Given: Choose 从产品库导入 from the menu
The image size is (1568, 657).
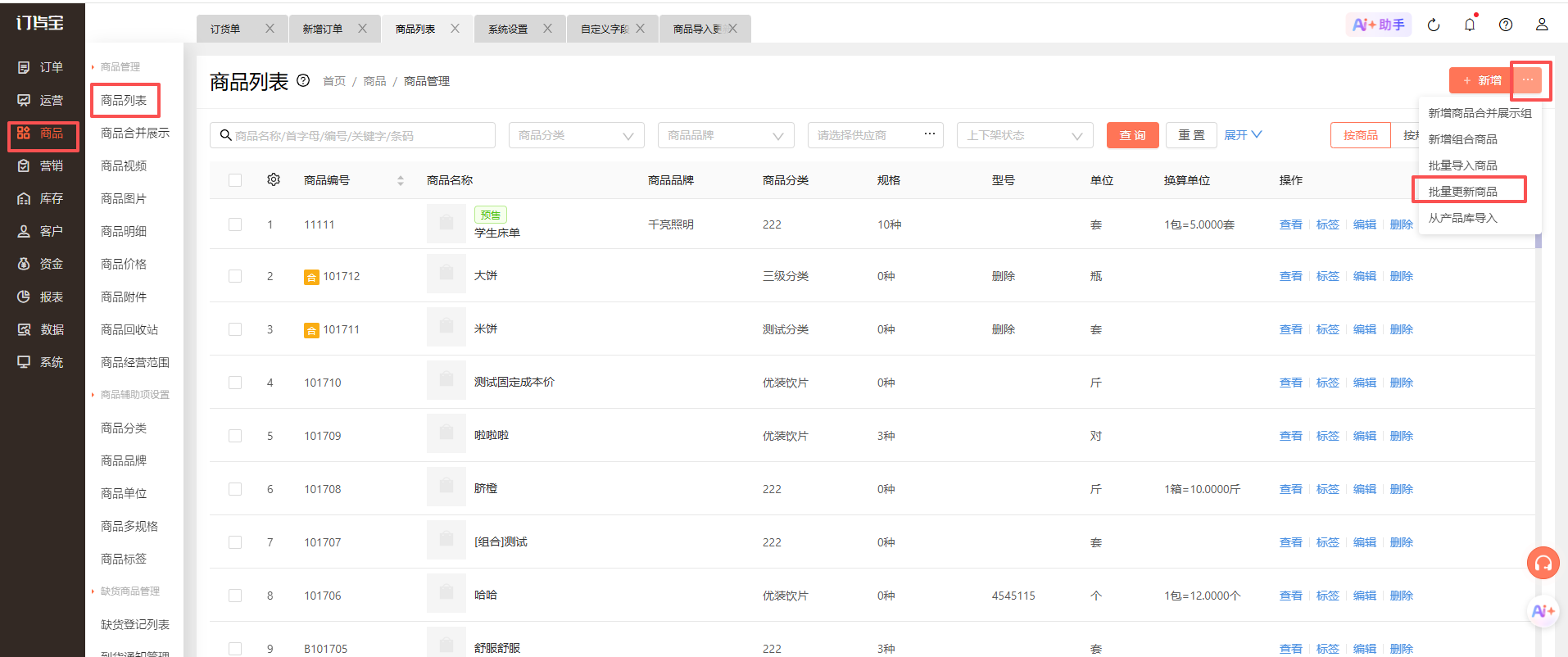Looking at the screenshot, I should 1463,218.
